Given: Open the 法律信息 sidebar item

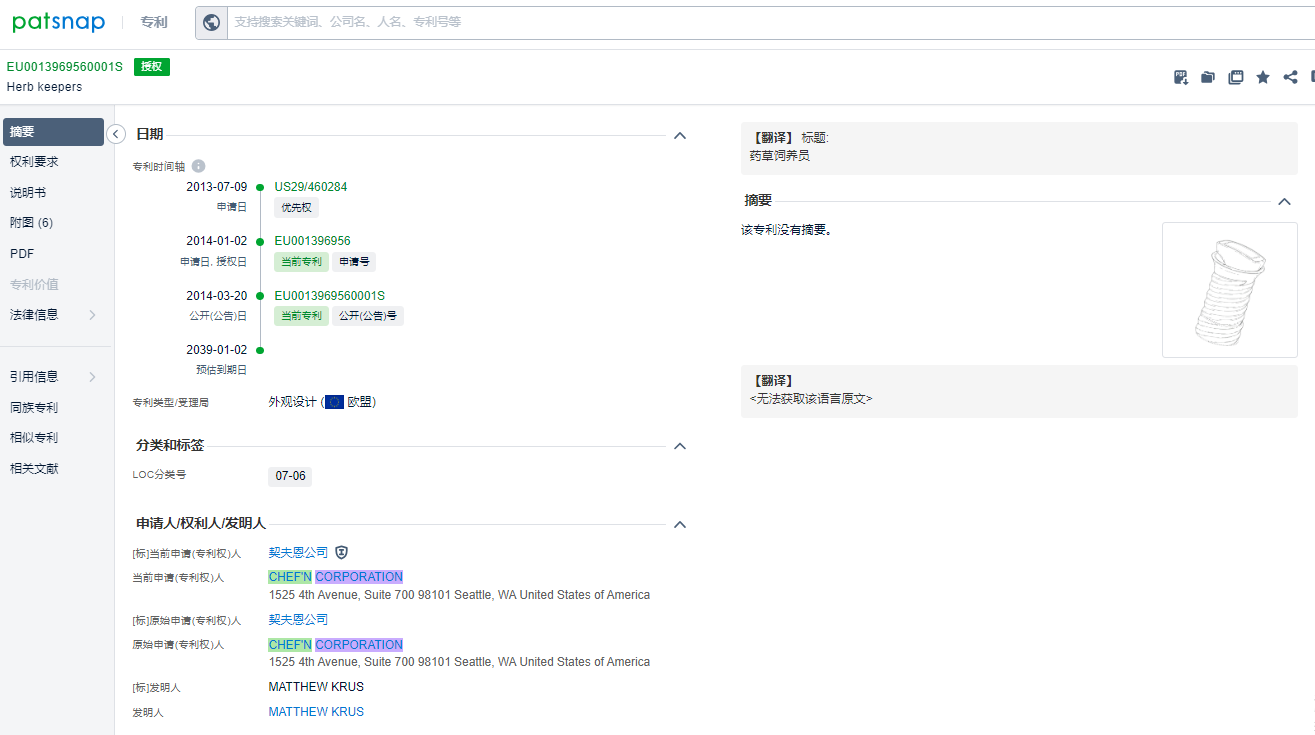Looking at the screenshot, I should [x=35, y=314].
